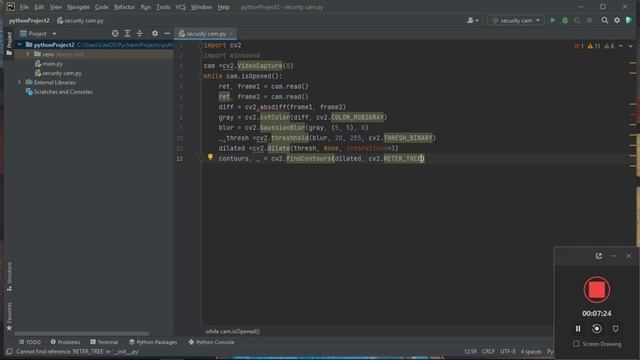Click the CRLF line separator status
Screen dimensions: 640x360
point(488,351)
